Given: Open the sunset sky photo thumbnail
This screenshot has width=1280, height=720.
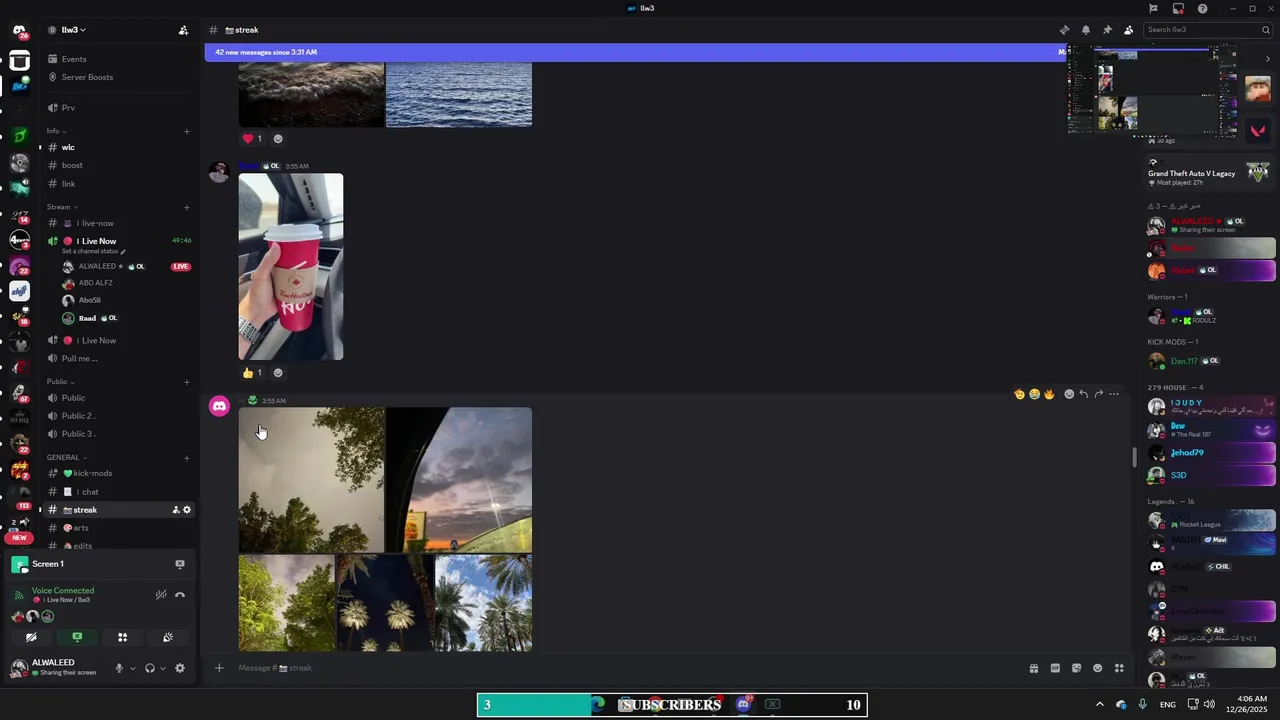Looking at the screenshot, I should tap(459, 480).
